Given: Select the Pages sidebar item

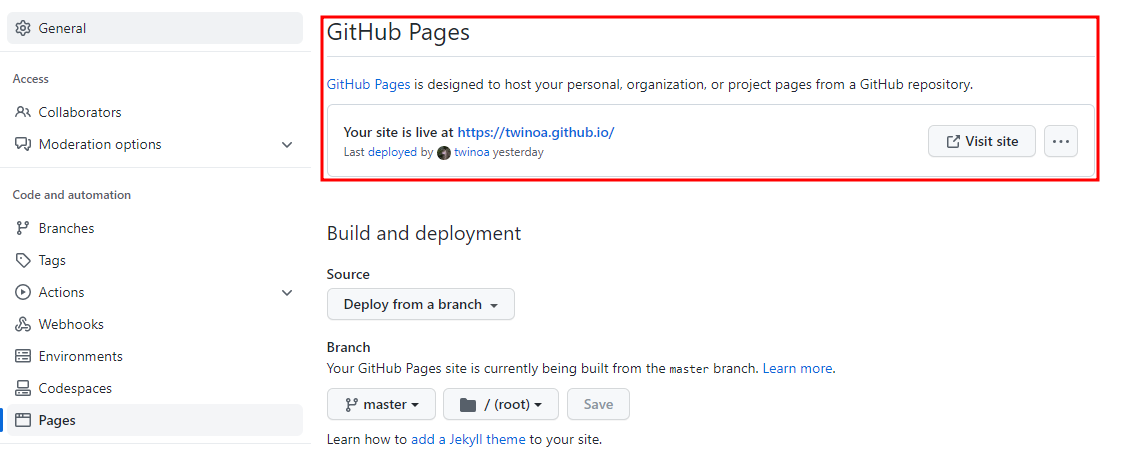Looking at the screenshot, I should (x=155, y=420).
